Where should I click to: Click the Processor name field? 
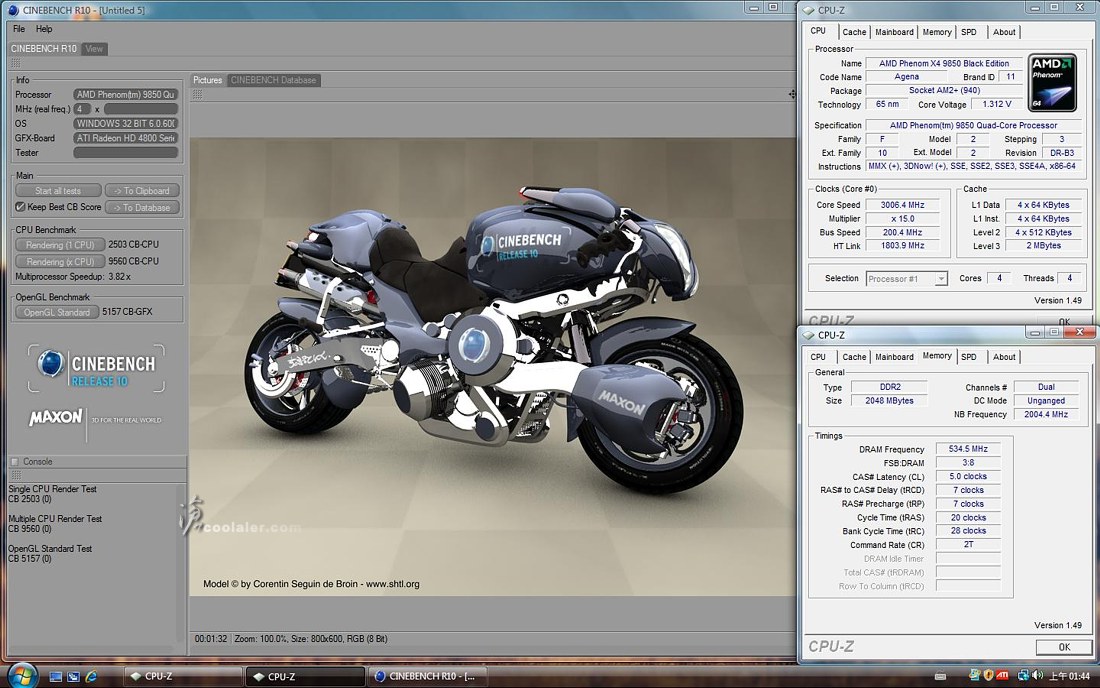126,95
